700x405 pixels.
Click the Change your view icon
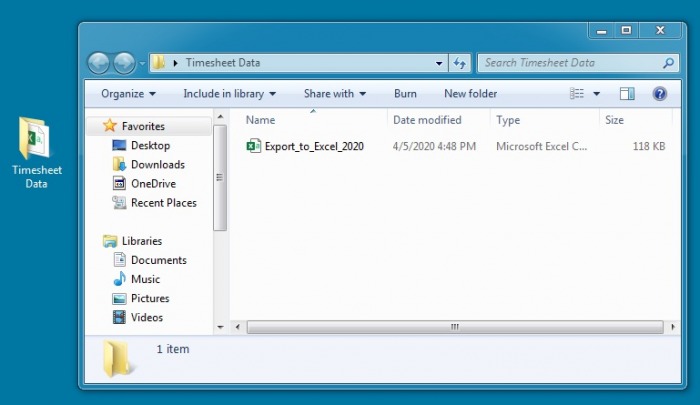click(577, 93)
